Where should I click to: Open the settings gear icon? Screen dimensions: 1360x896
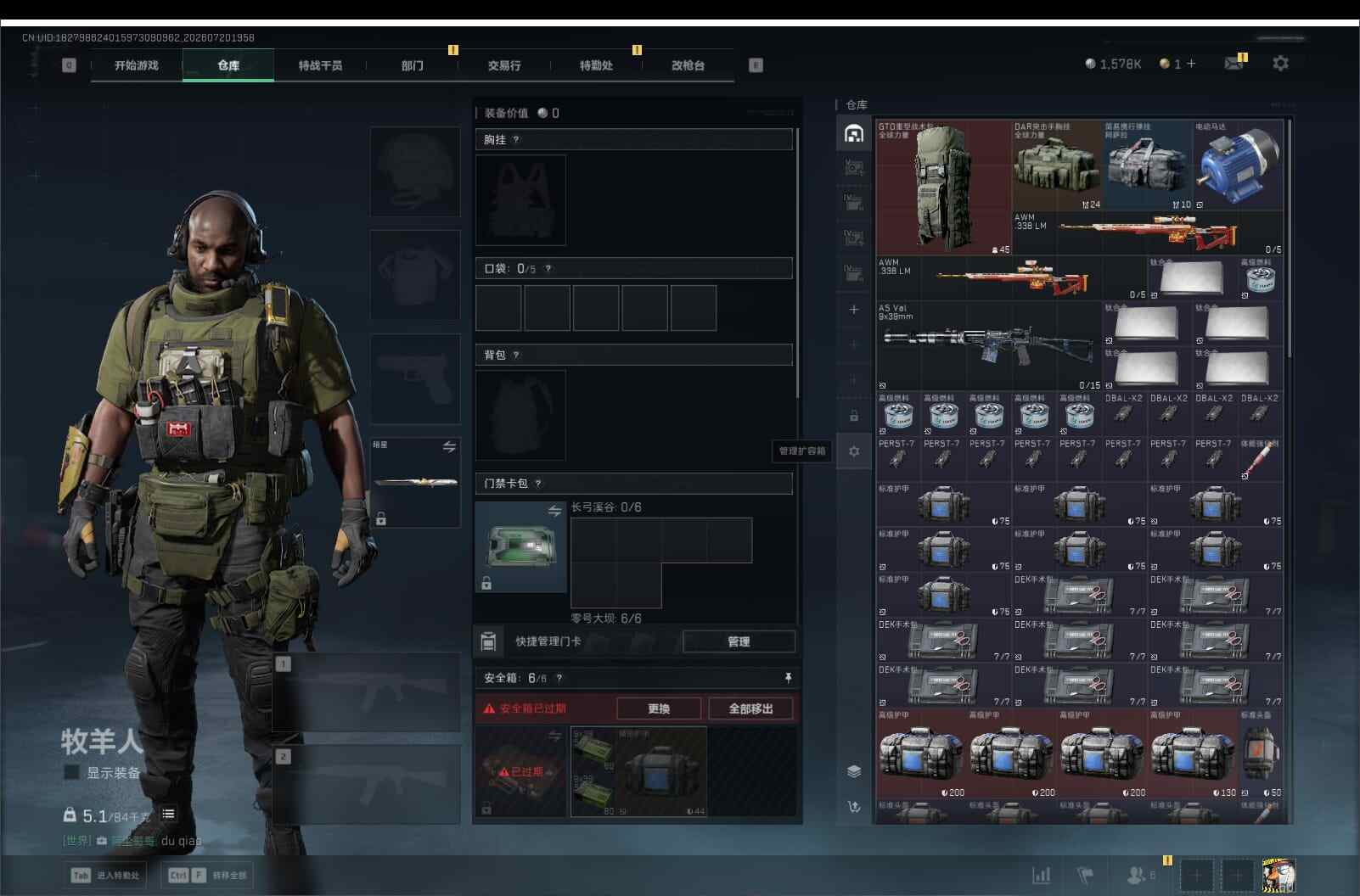coord(1280,64)
